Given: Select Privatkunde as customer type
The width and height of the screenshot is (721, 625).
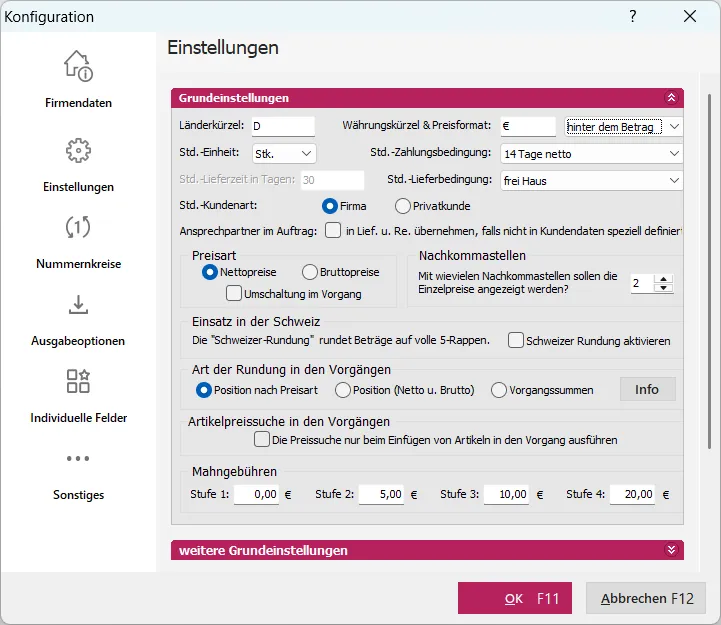Looking at the screenshot, I should 403,206.
